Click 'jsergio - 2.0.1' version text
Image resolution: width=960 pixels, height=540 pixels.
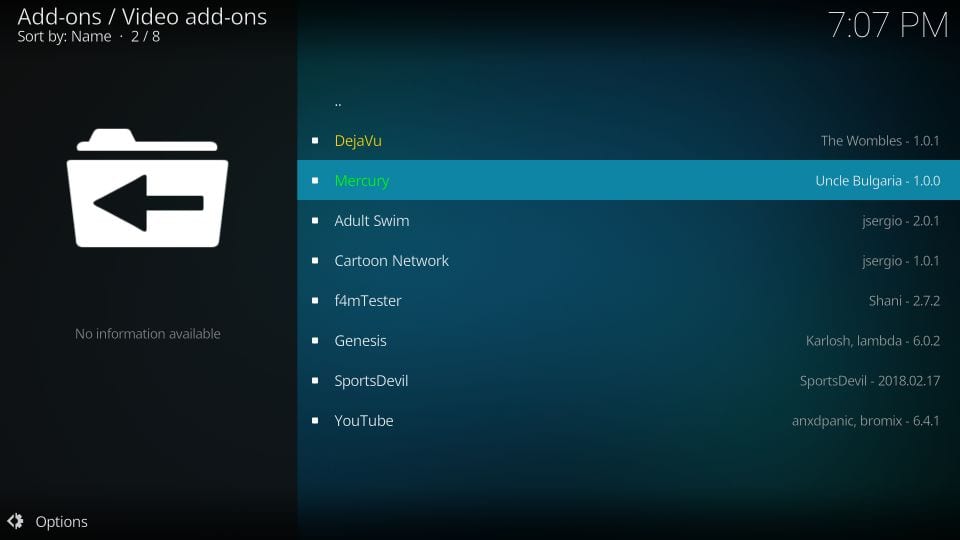click(x=901, y=221)
